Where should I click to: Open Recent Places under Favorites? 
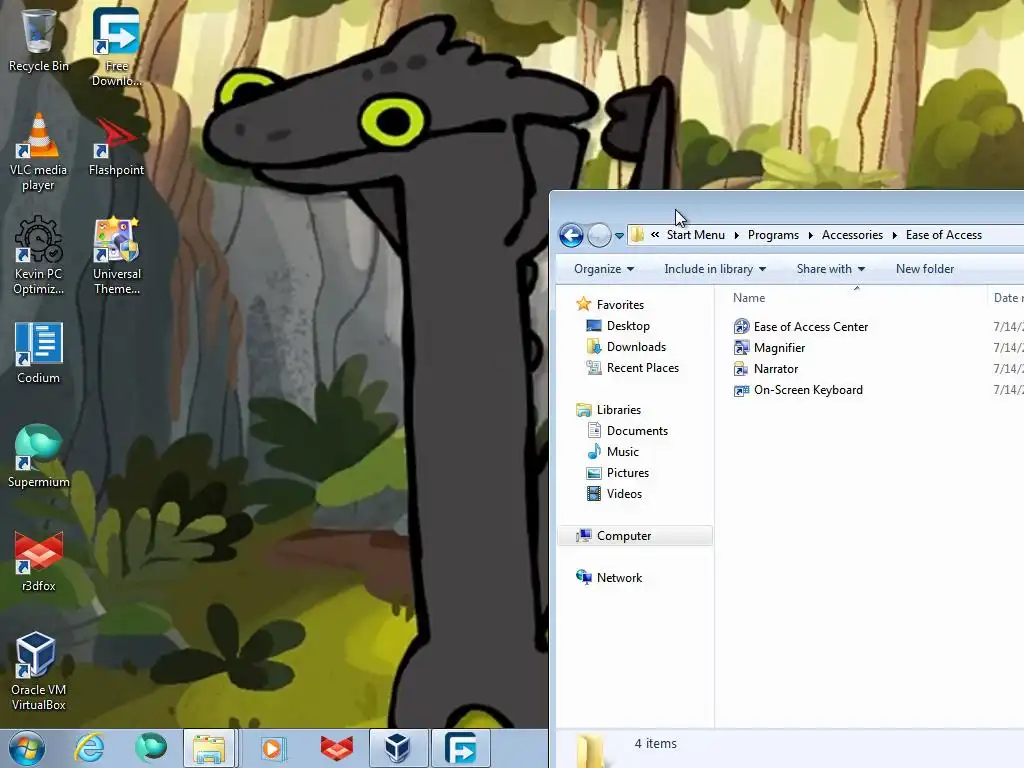coord(632,368)
